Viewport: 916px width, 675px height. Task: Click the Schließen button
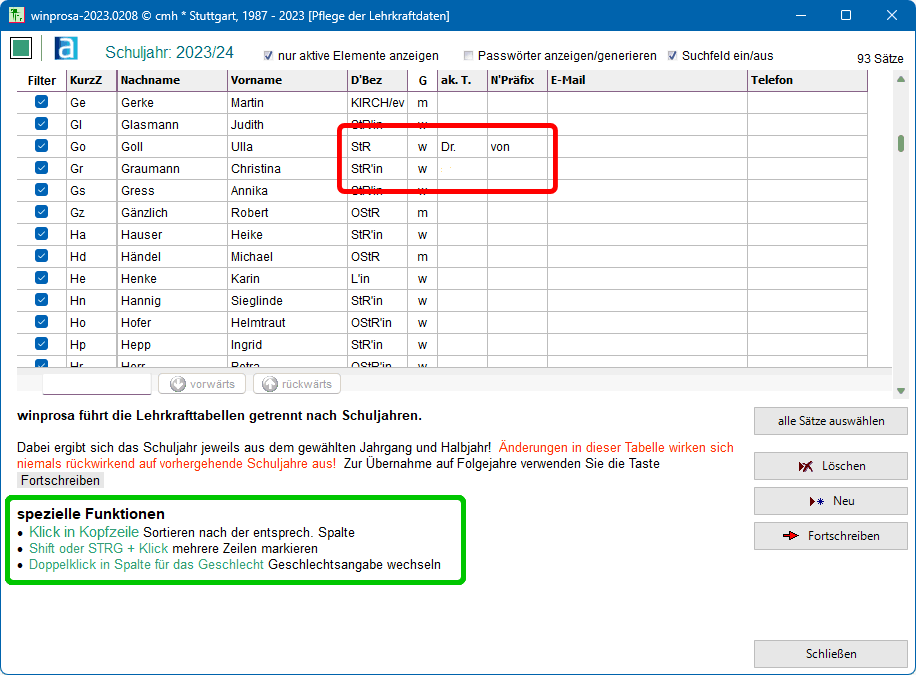(x=830, y=654)
